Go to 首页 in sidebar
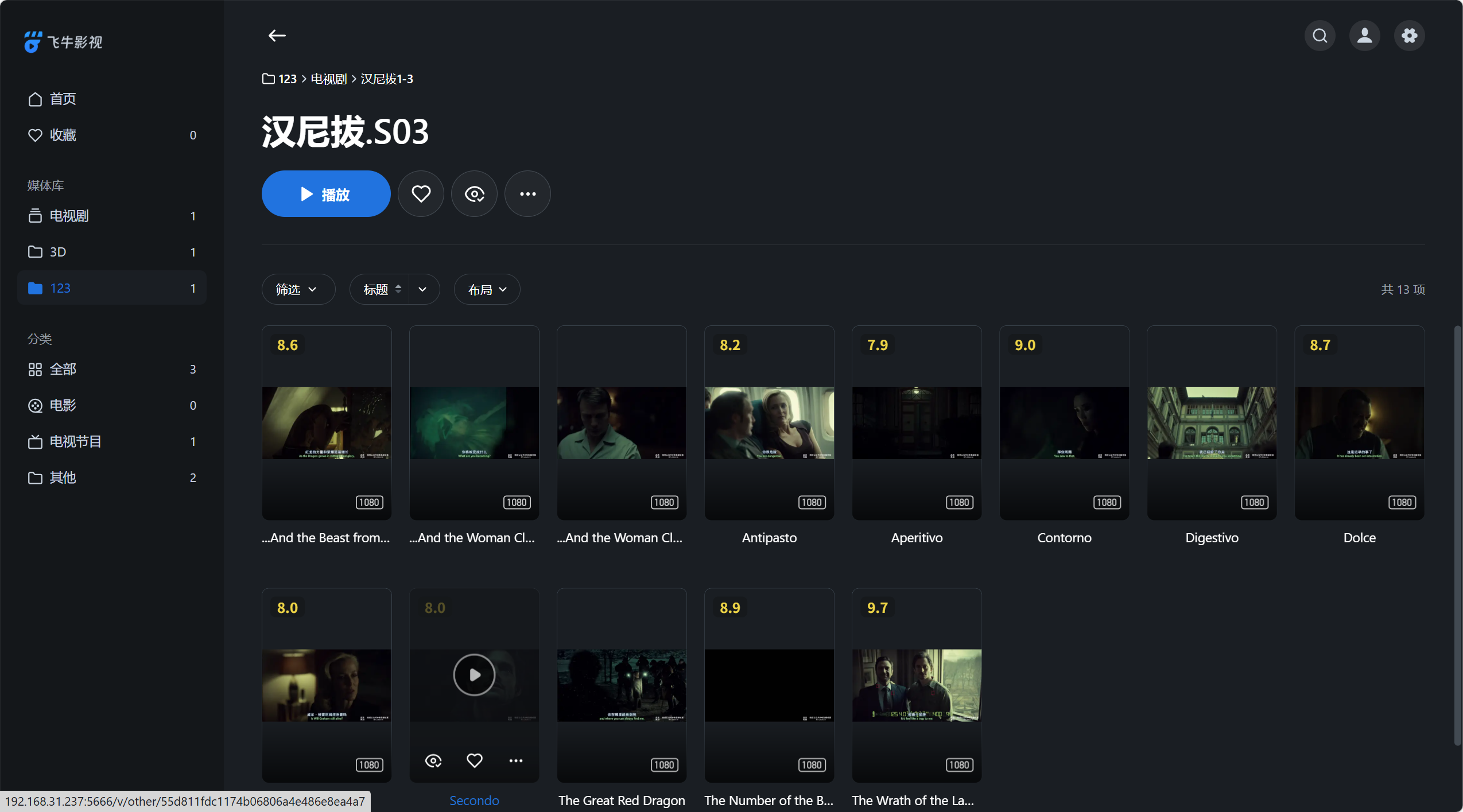 62,99
